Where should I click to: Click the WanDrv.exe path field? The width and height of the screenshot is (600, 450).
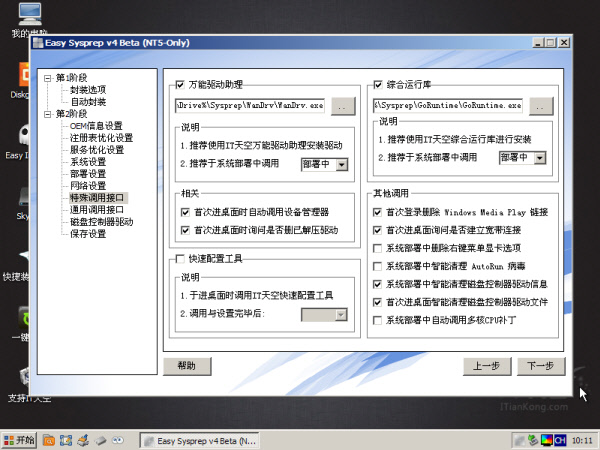pyautogui.click(x=250, y=105)
